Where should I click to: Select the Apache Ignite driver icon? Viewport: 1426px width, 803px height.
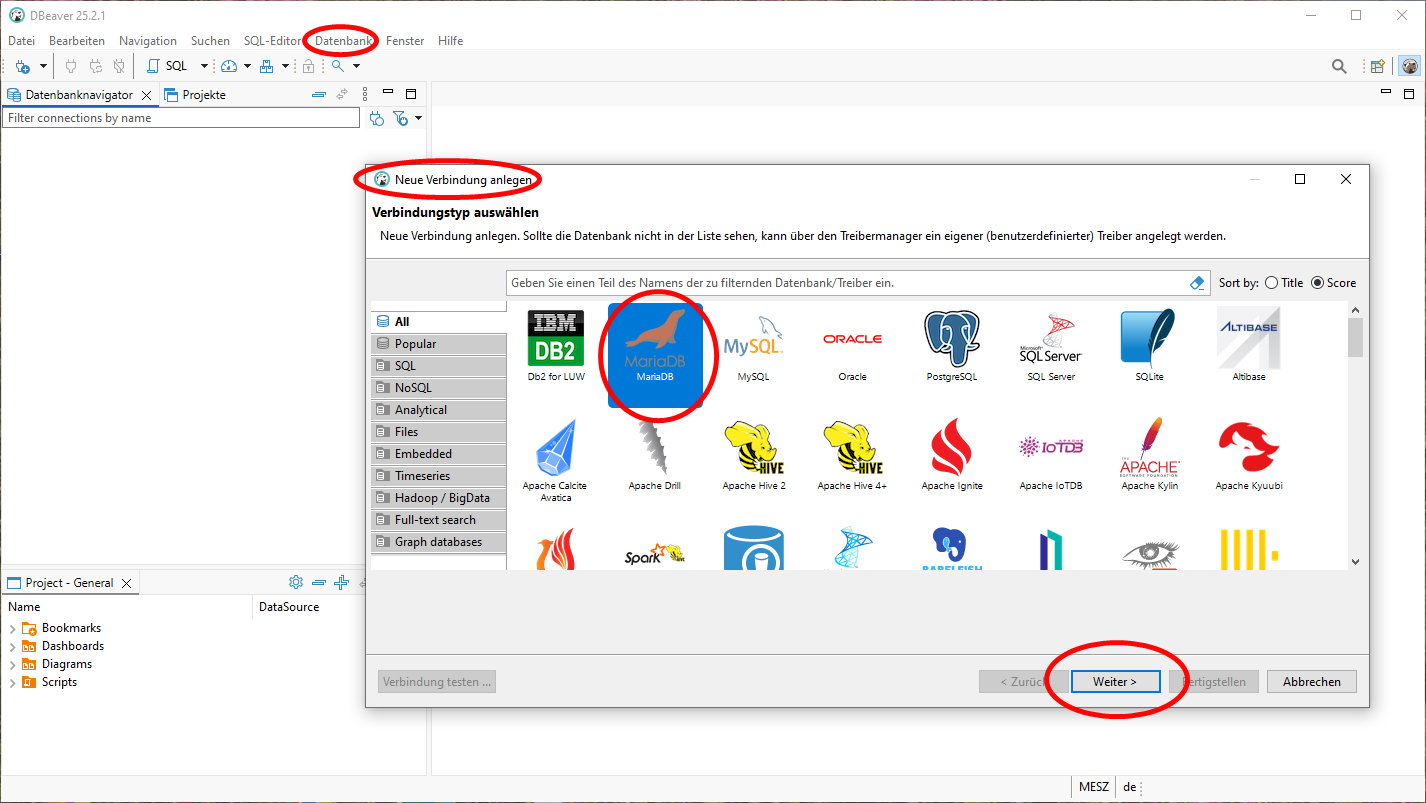[x=951, y=448]
